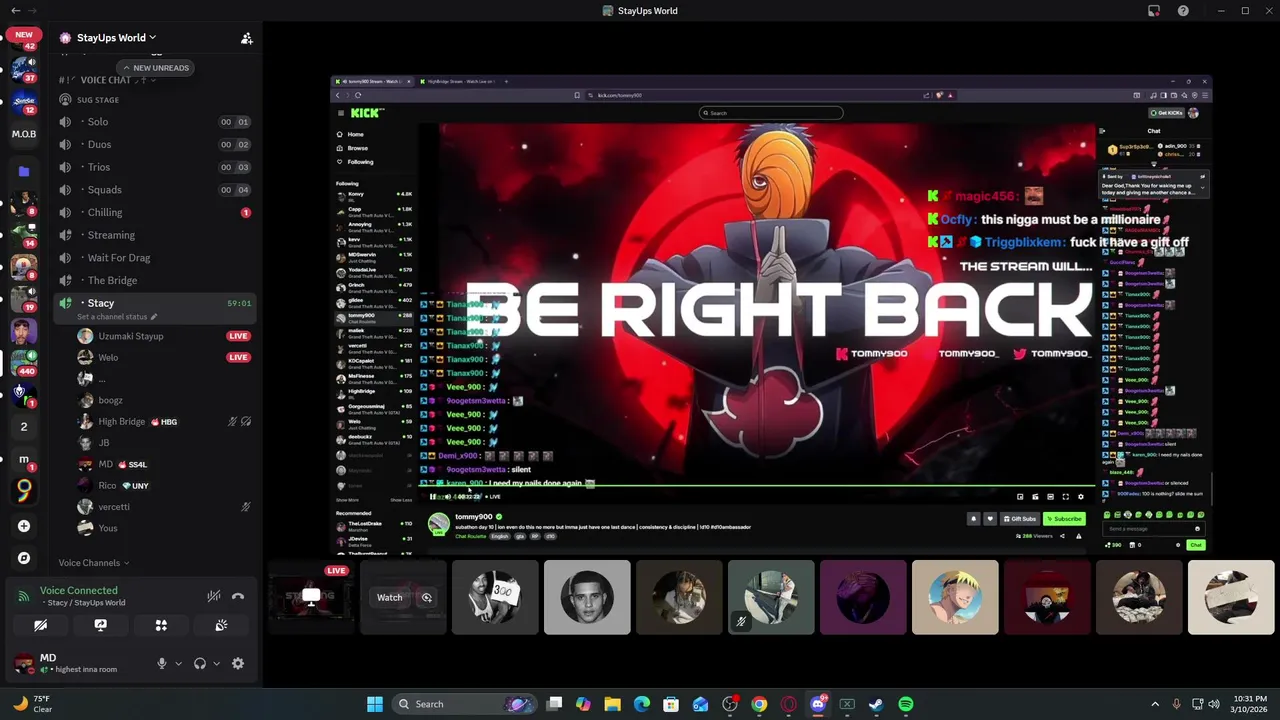
Task: Collapse the Voice Chat category
Action: tap(107, 80)
